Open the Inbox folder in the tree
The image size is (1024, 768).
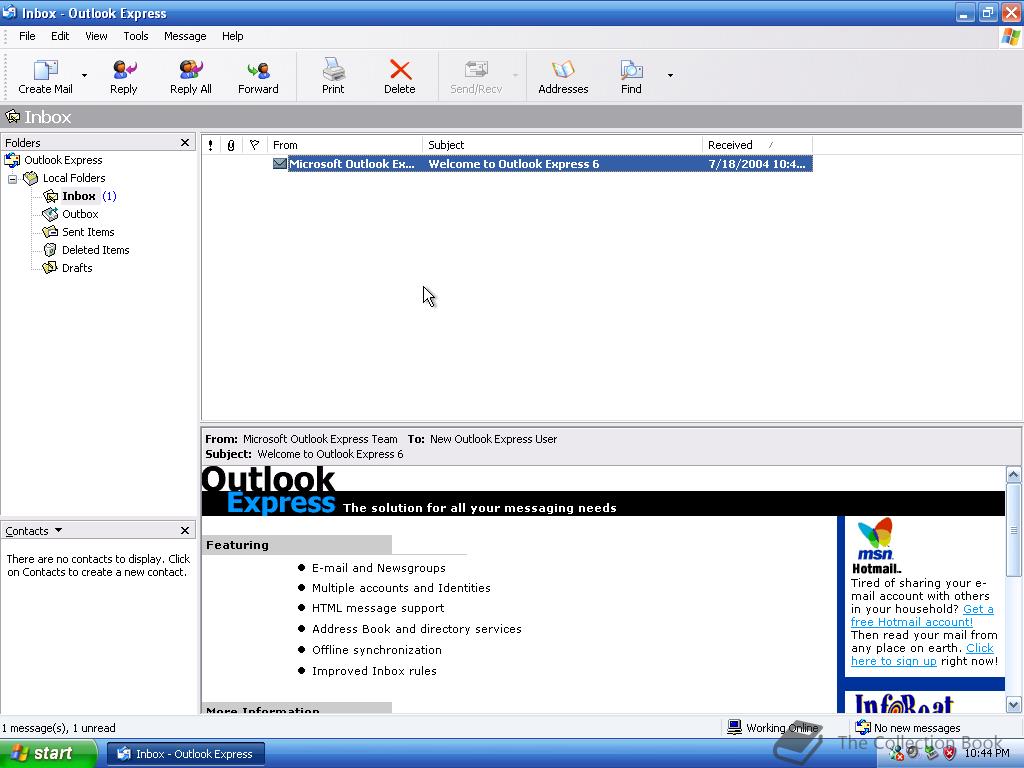(x=78, y=196)
